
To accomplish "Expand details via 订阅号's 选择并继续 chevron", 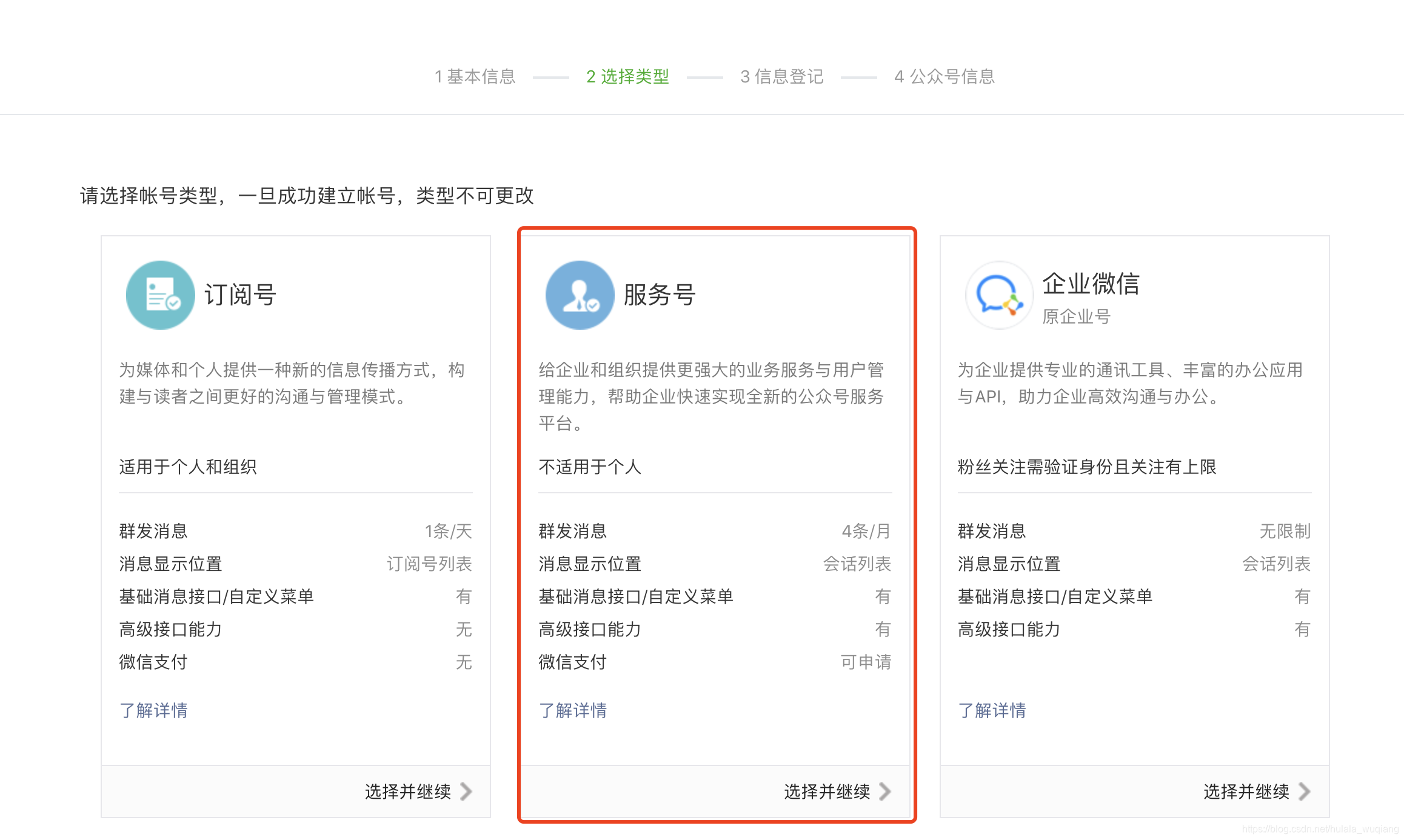I will tap(467, 792).
